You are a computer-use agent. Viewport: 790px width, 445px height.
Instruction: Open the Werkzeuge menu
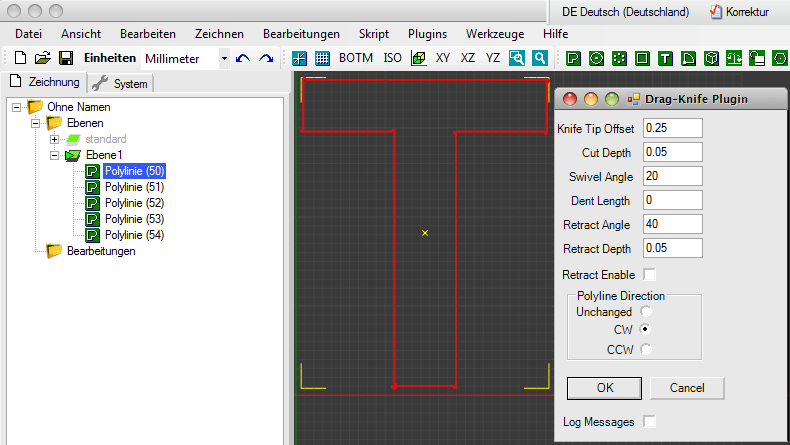tap(495, 34)
